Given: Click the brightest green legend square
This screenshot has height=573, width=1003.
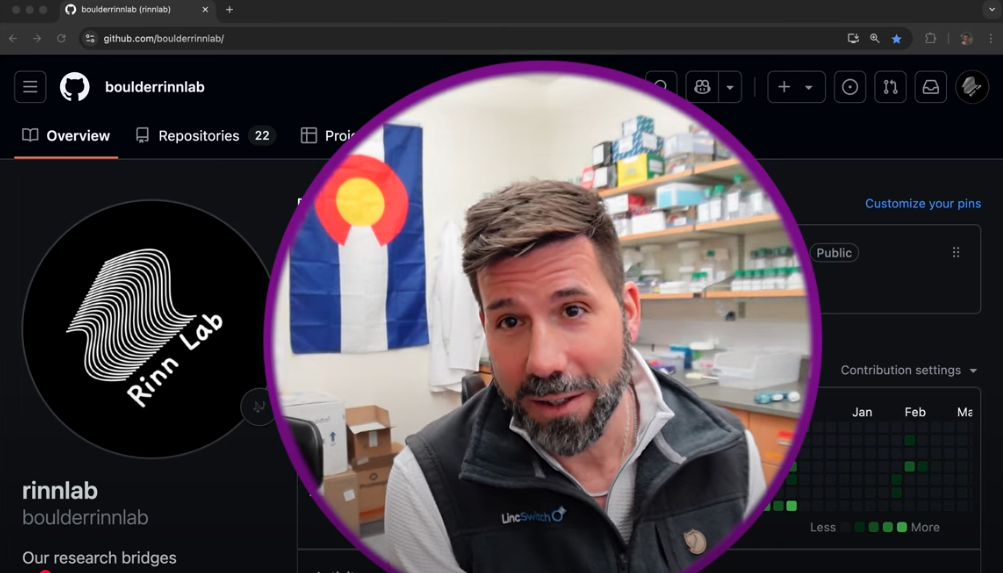Looking at the screenshot, I should click(902, 528).
